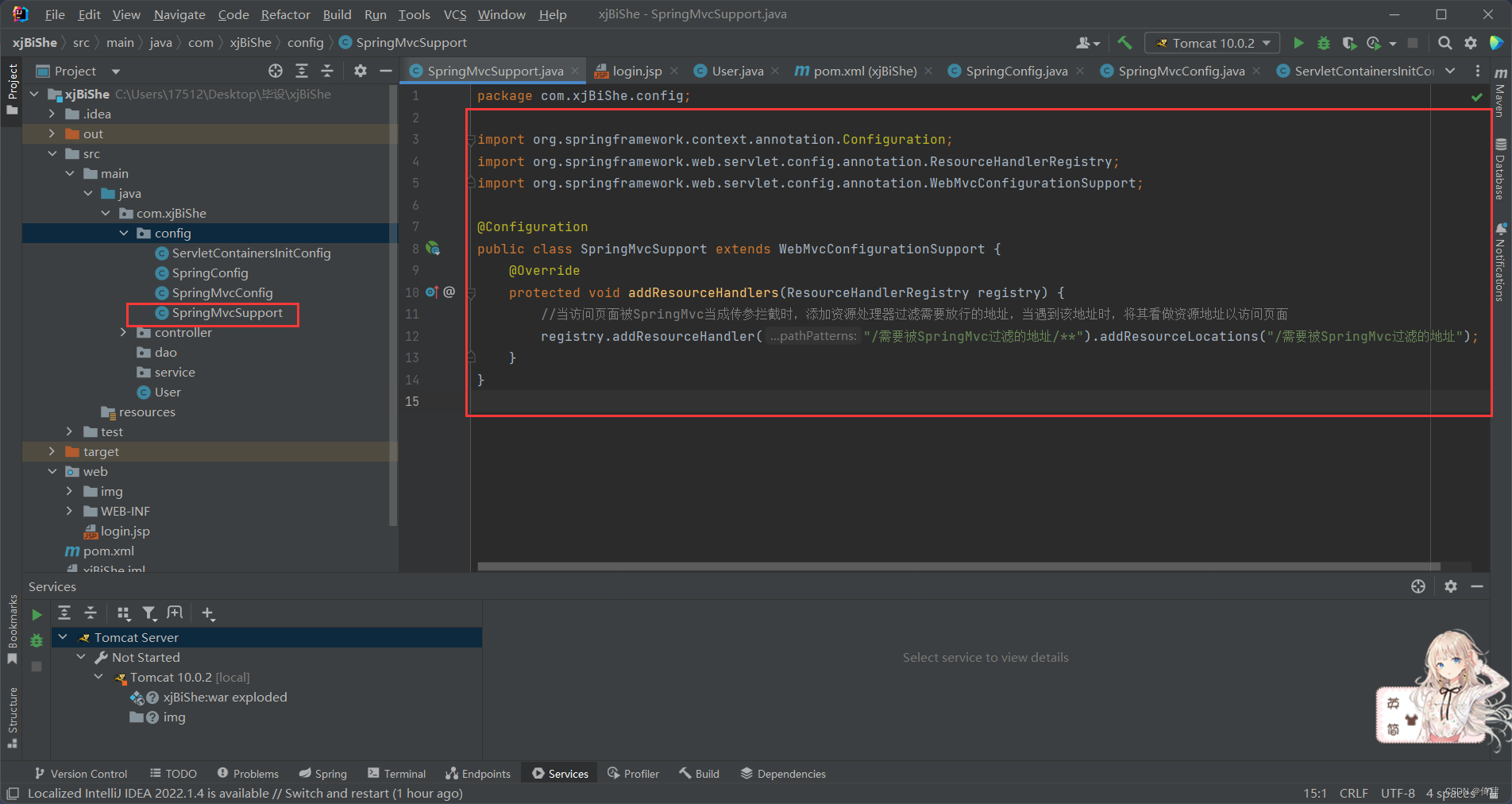Show hidden editor tabs dropdown
This screenshot has width=1512, height=804.
tap(1450, 71)
